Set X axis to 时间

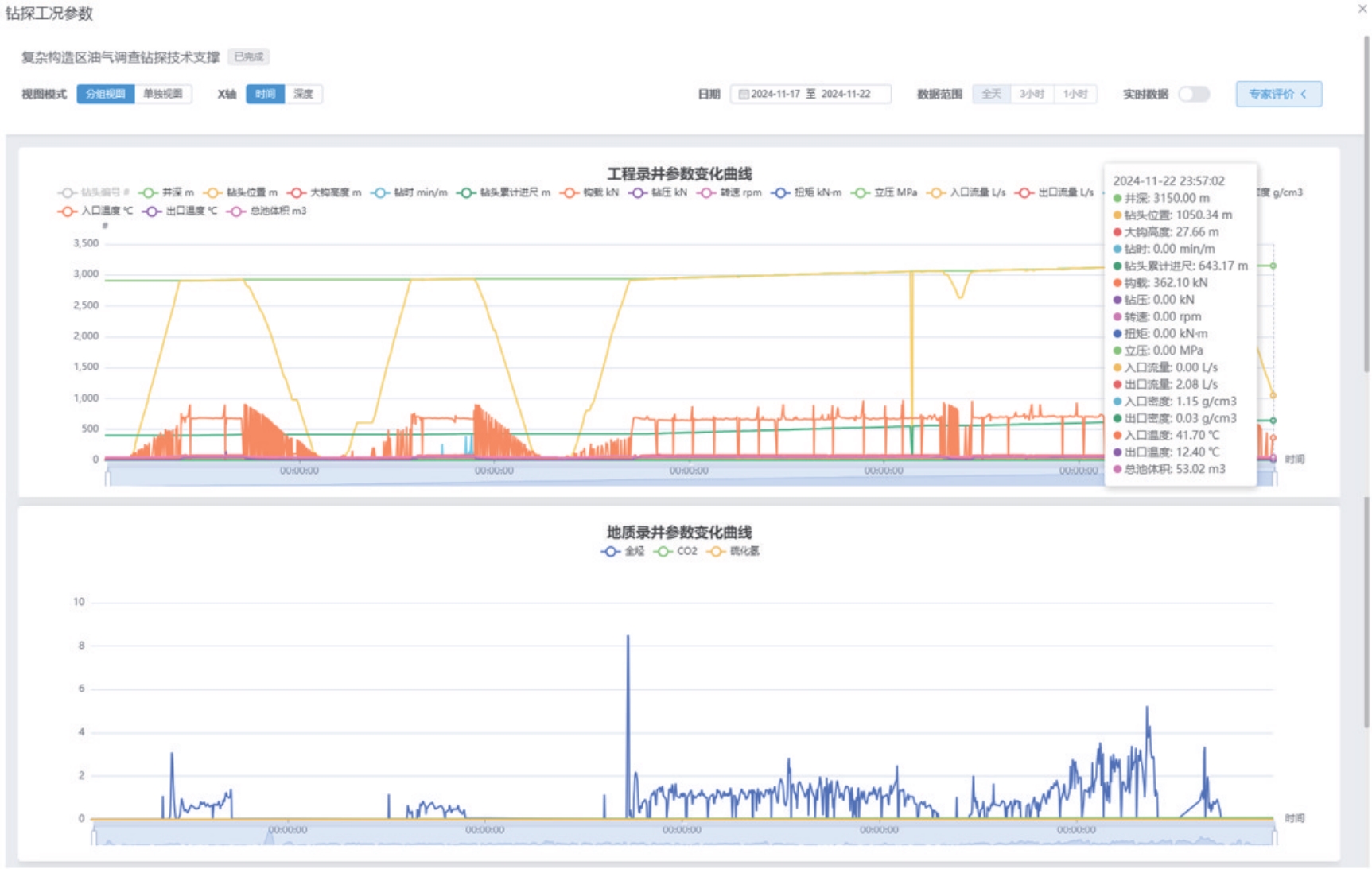pos(266,94)
